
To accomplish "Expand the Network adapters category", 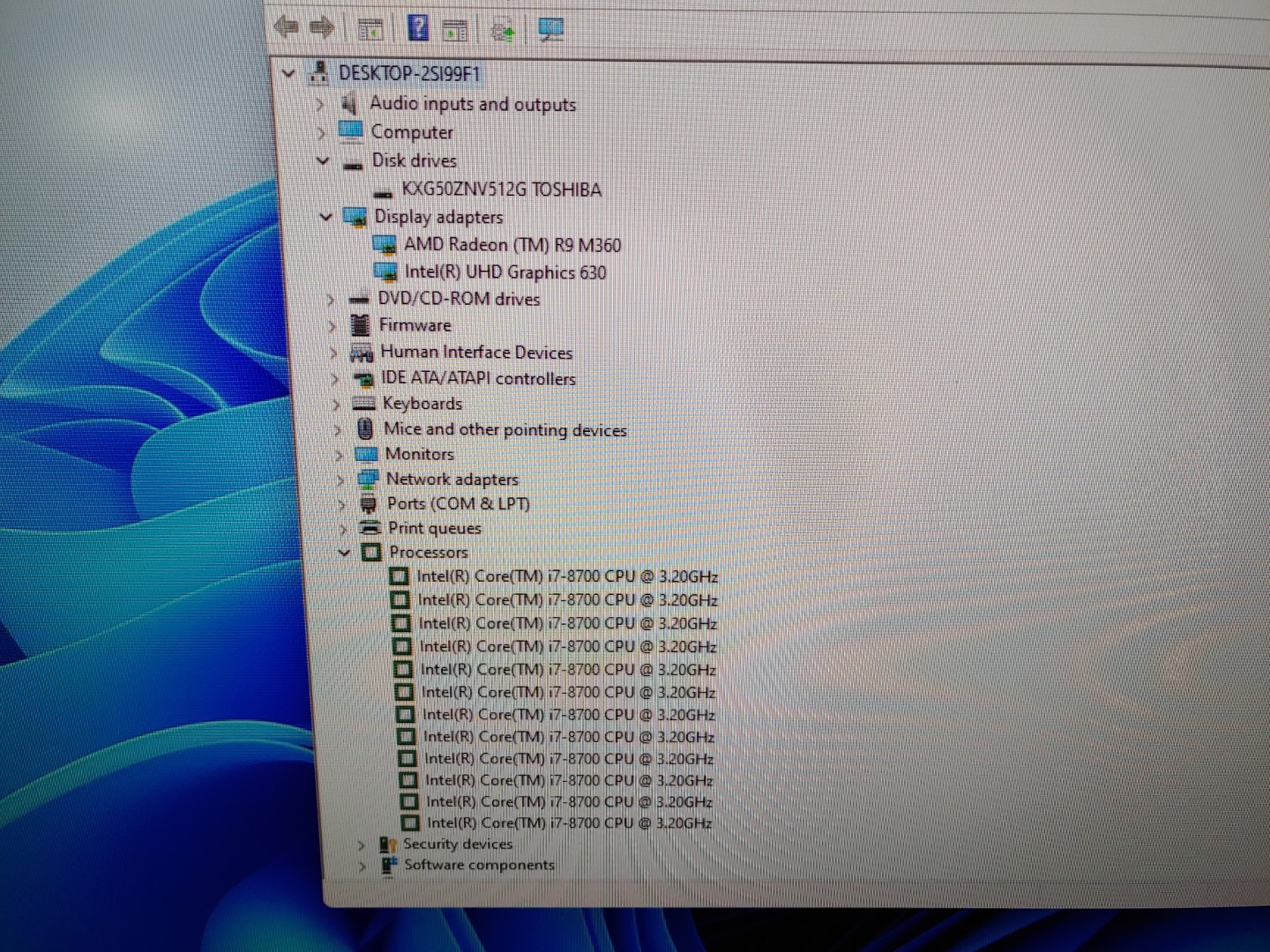I will pos(340,480).
